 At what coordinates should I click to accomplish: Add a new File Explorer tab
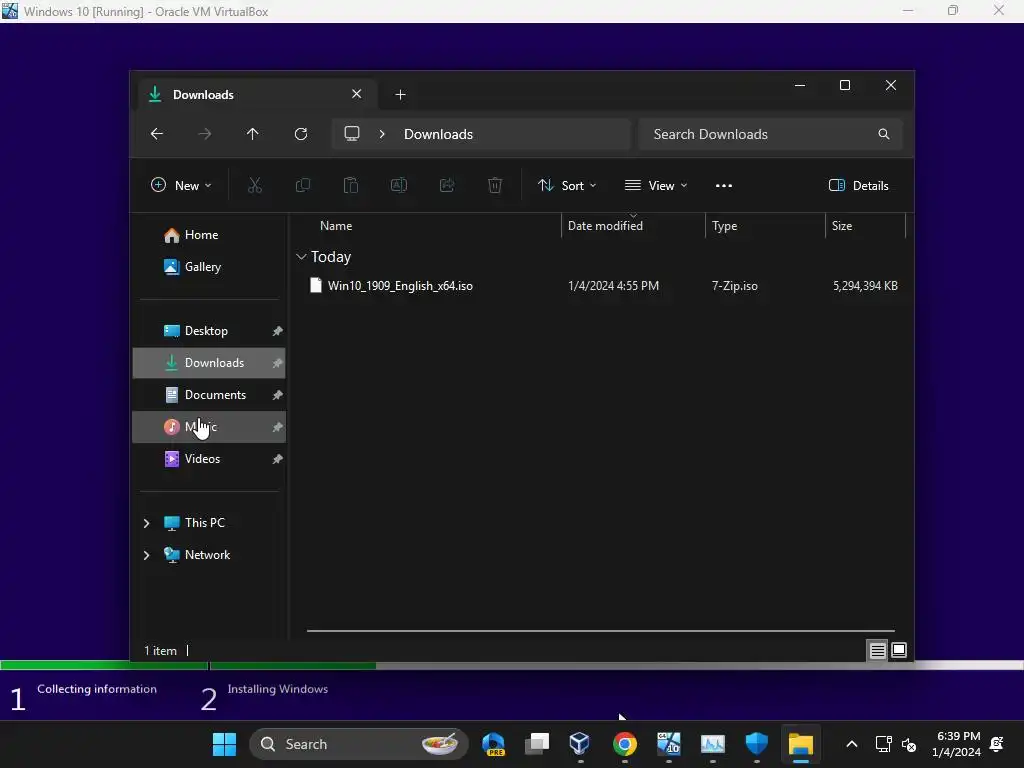point(400,95)
